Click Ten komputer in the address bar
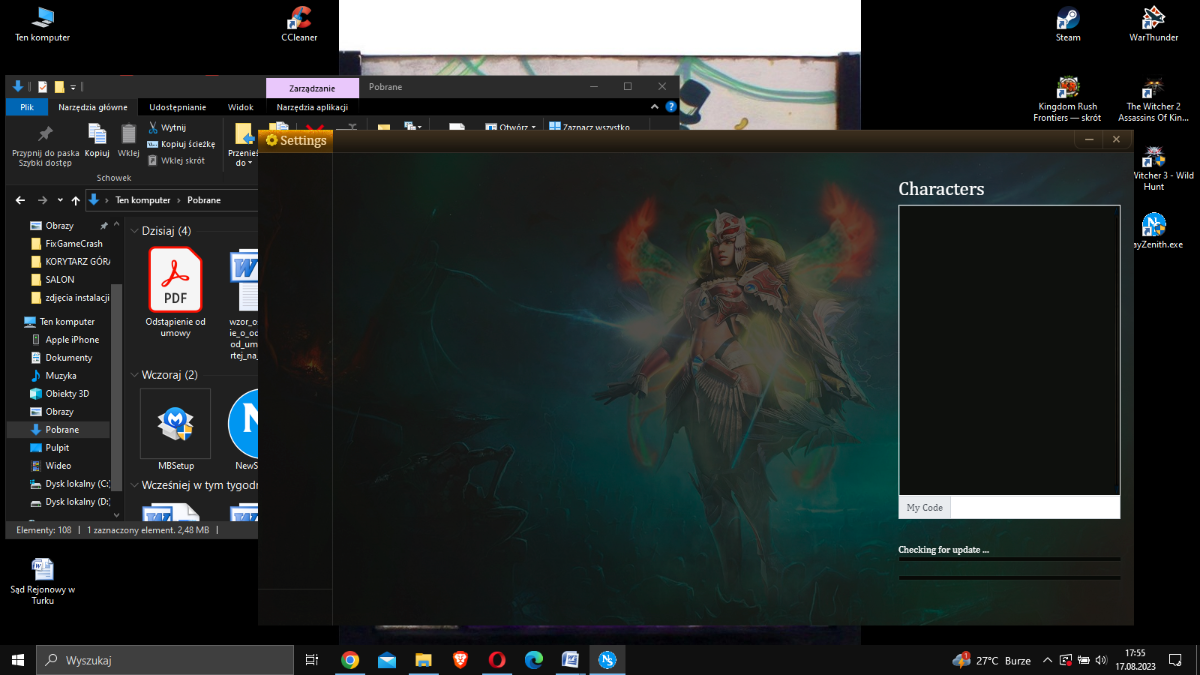 coord(143,200)
